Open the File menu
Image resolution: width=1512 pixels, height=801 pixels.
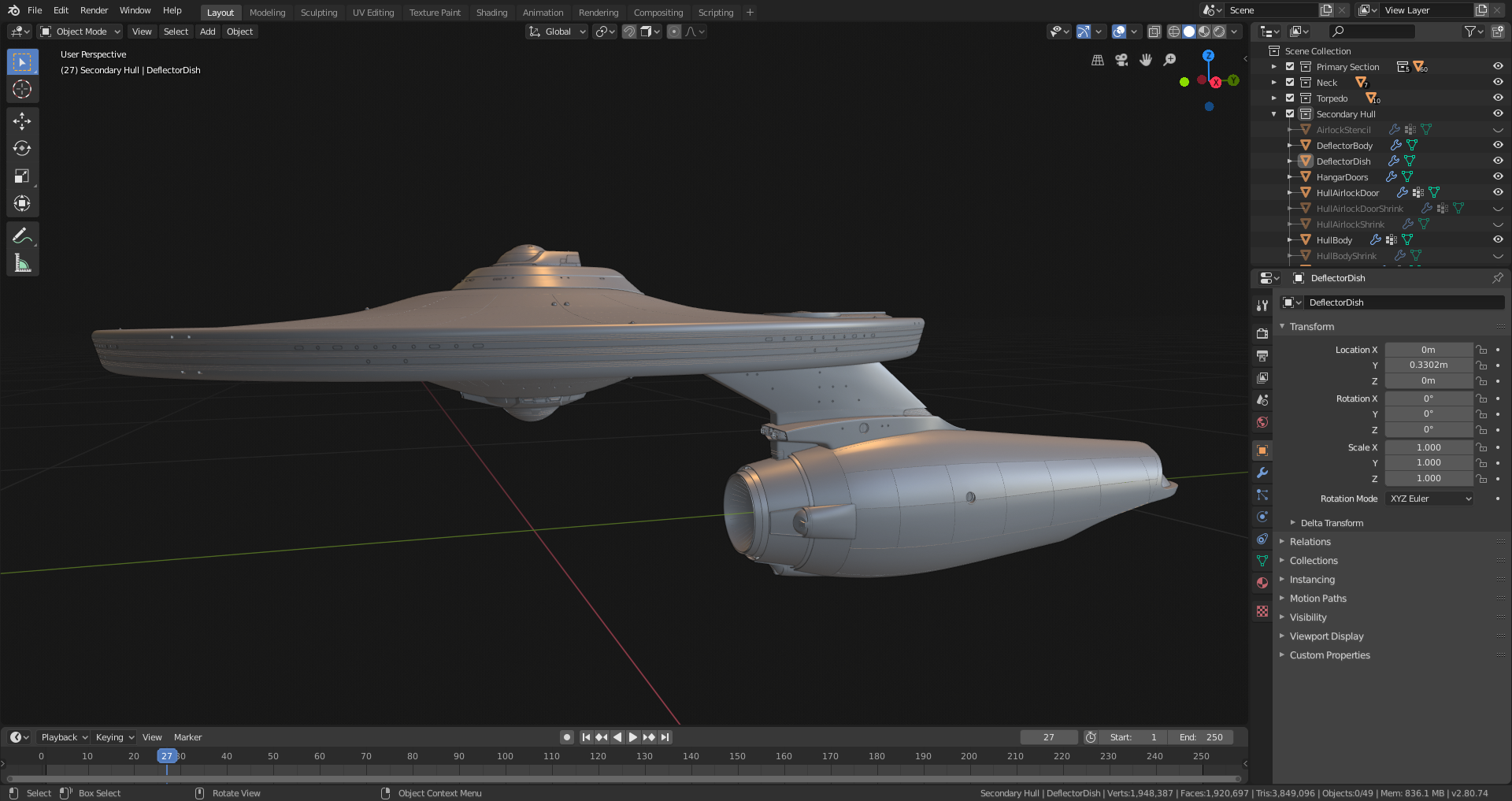coord(35,10)
